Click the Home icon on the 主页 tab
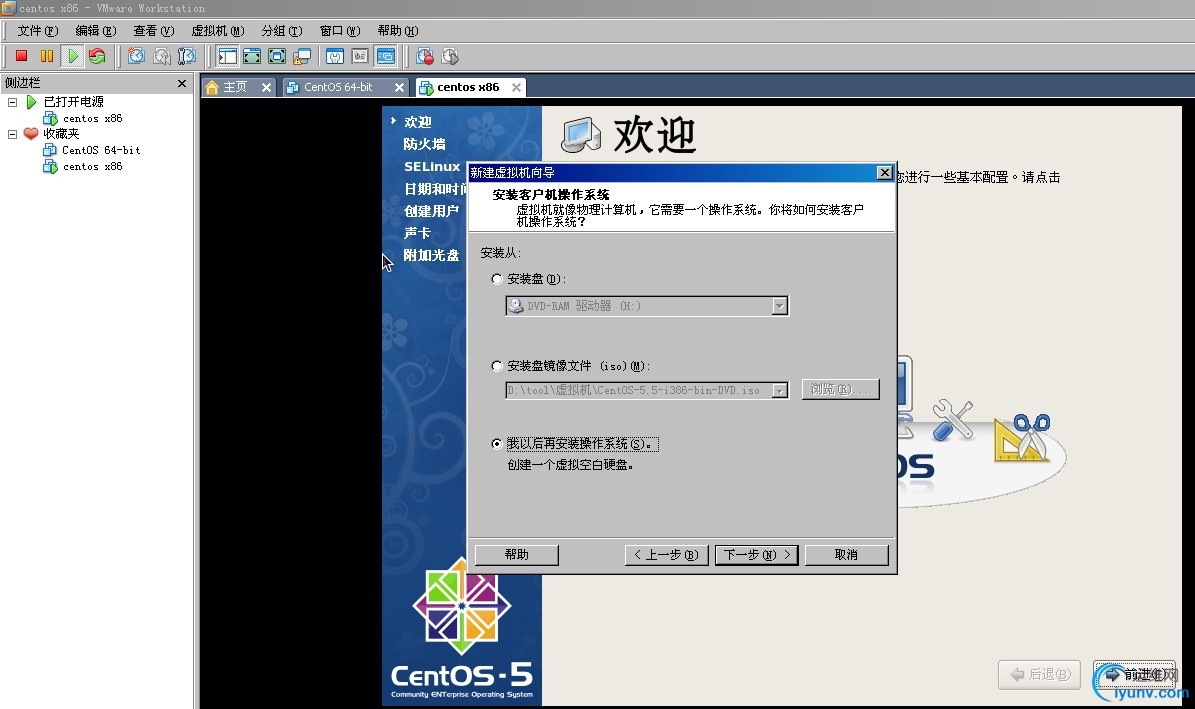The height and width of the screenshot is (709, 1195). (213, 87)
